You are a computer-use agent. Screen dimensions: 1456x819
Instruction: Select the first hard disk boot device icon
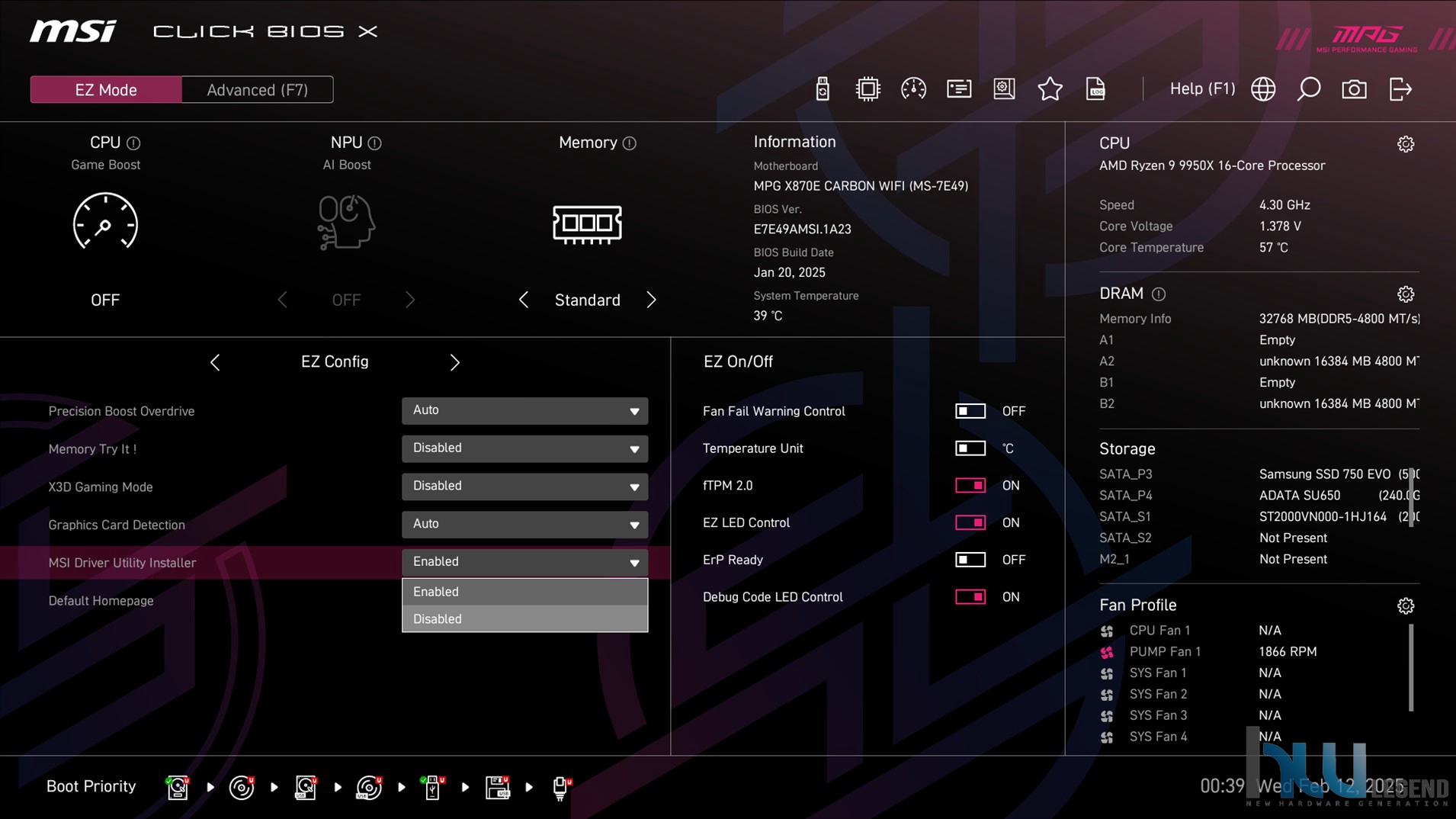(178, 787)
